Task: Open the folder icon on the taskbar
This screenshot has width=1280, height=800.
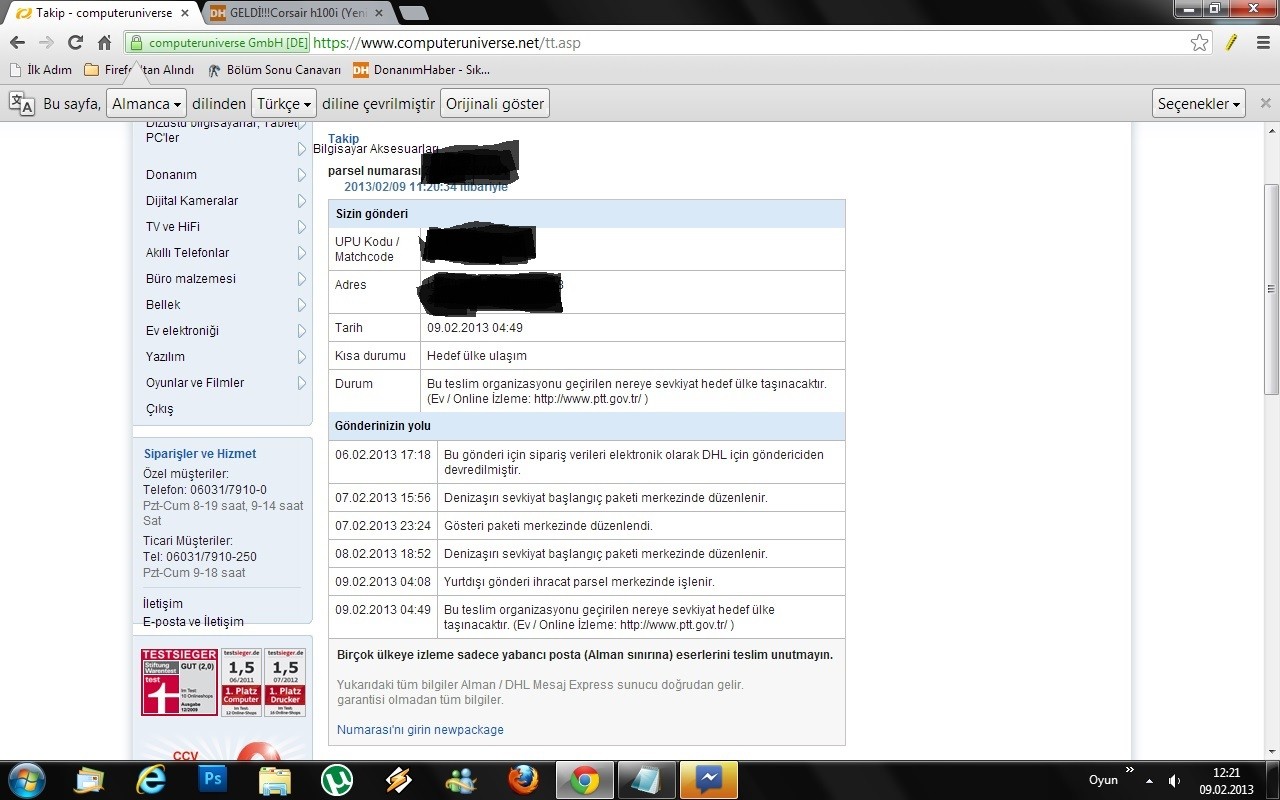Action: pyautogui.click(x=275, y=780)
